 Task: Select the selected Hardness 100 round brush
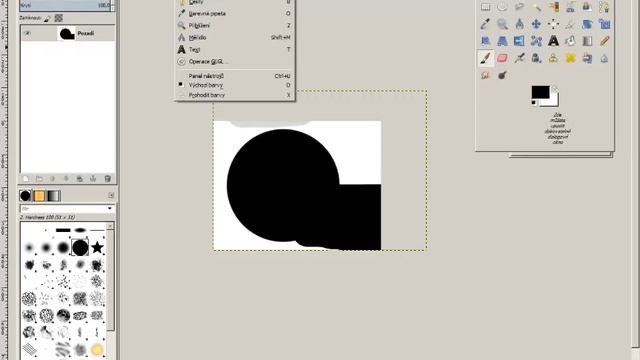click(x=80, y=247)
